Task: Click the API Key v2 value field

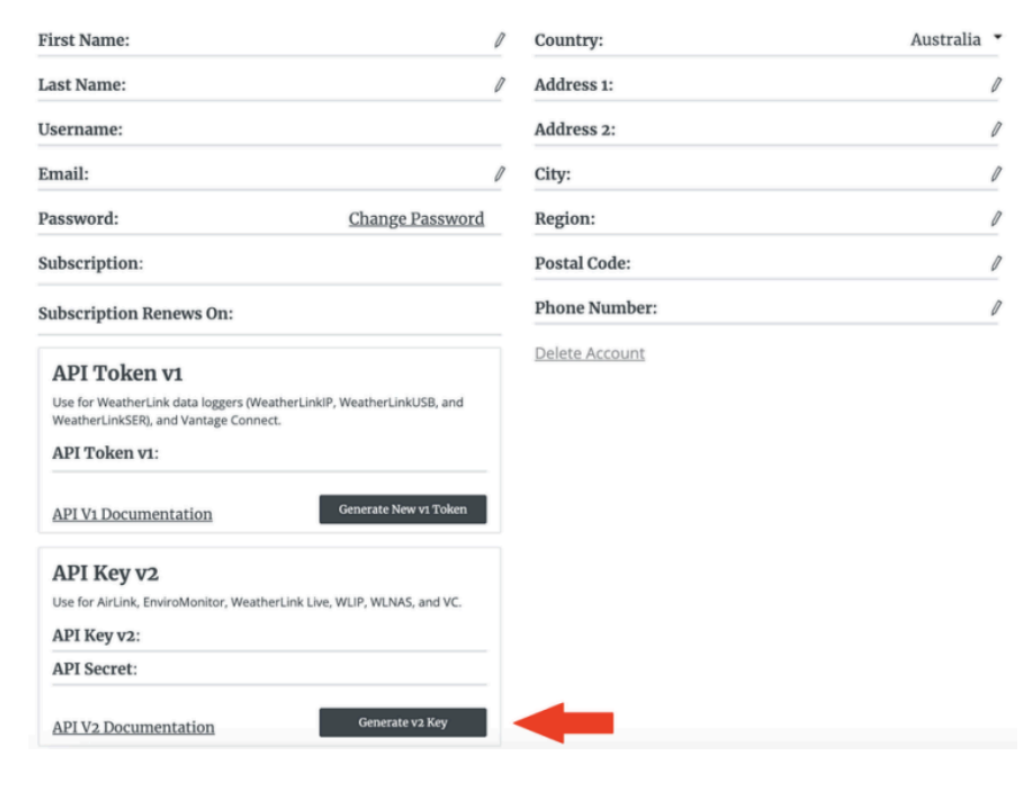Action: [270, 635]
